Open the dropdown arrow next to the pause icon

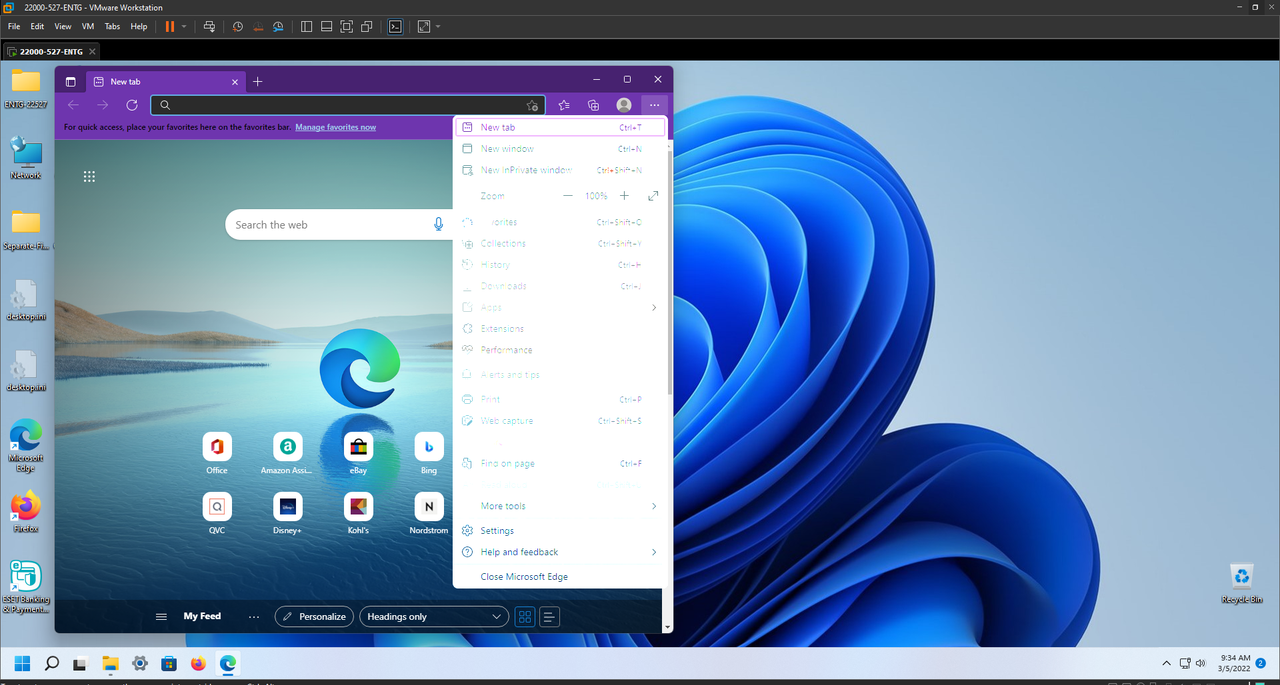tap(183, 26)
